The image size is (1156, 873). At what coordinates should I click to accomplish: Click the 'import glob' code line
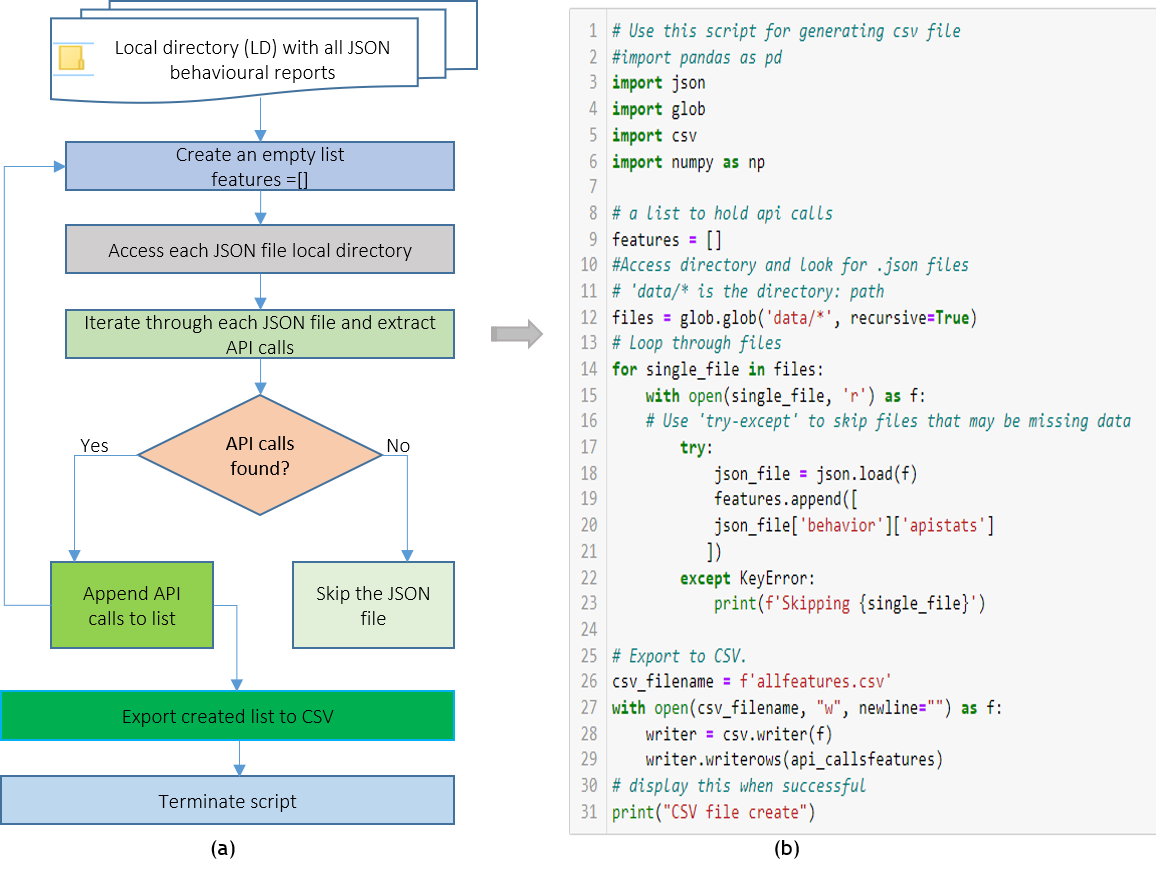click(x=658, y=109)
